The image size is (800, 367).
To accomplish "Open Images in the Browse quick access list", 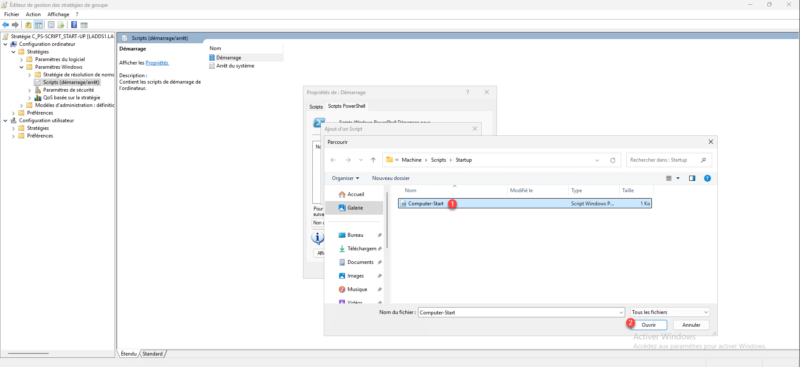I will coord(355,276).
